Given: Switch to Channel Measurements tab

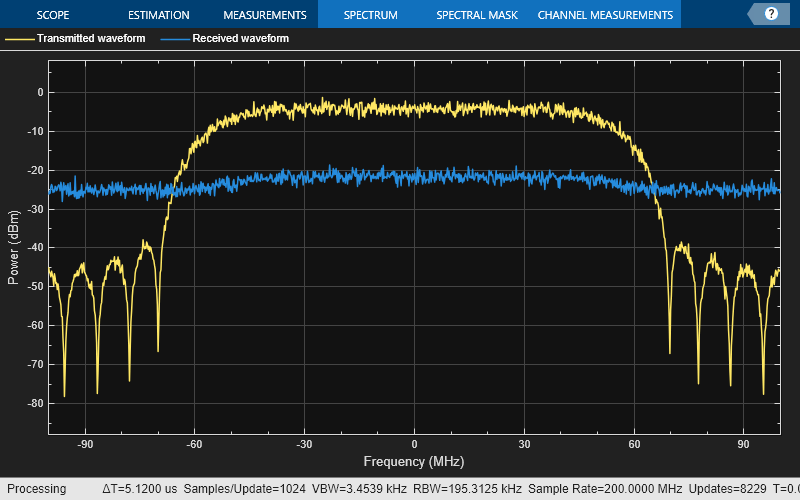Looking at the screenshot, I should coord(605,15).
